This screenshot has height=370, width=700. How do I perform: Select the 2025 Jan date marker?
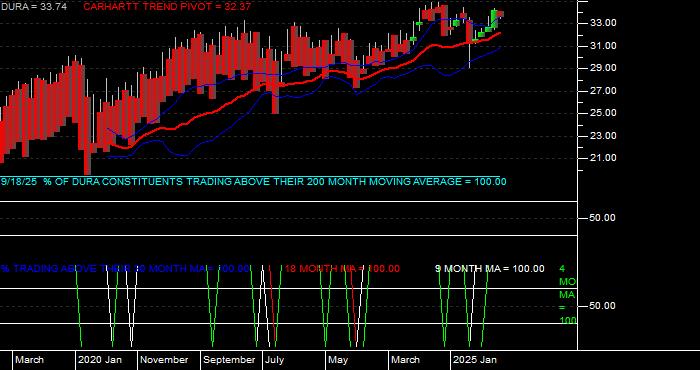click(474, 360)
